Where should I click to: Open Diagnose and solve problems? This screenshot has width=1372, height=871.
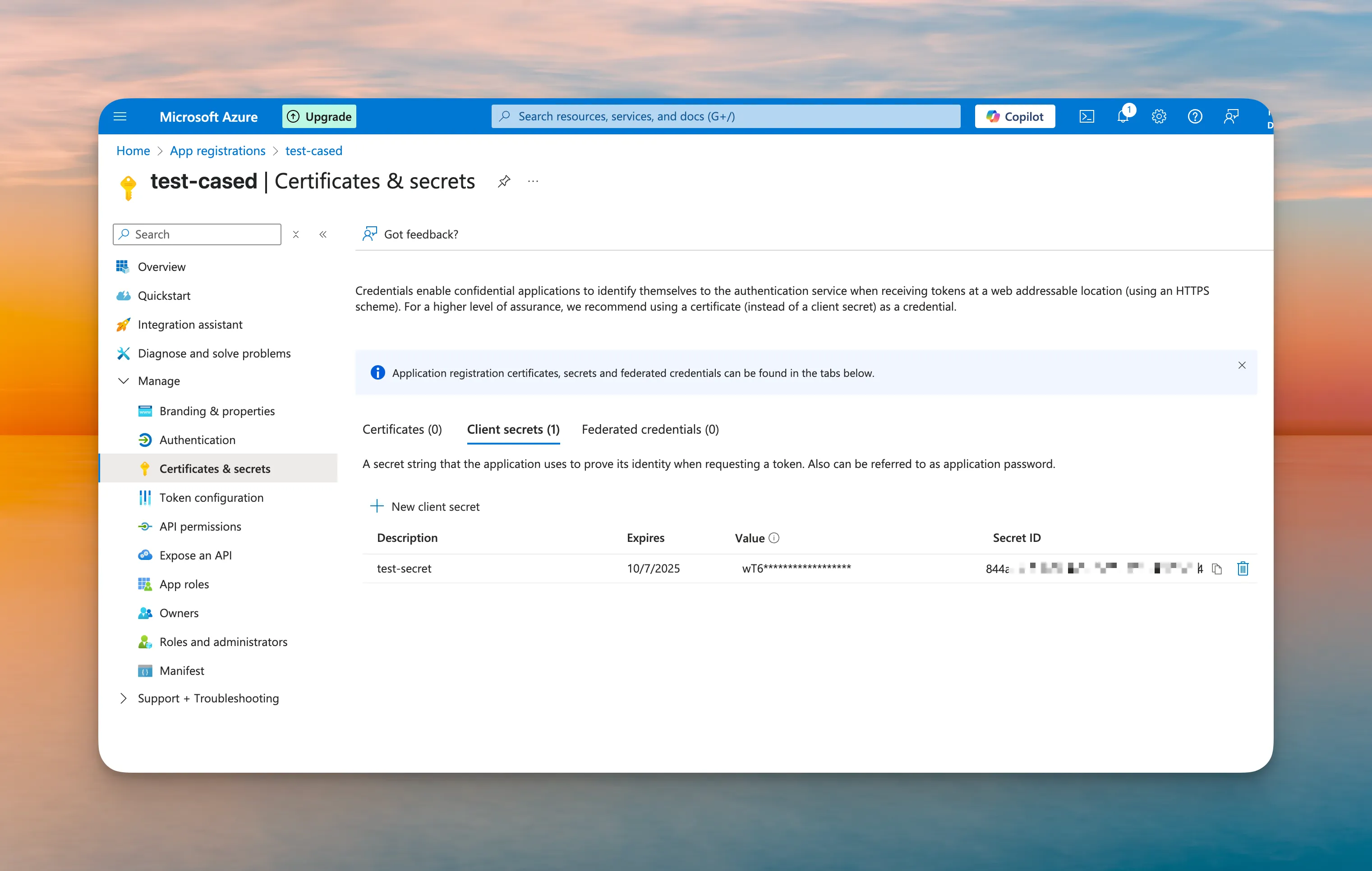tap(214, 353)
